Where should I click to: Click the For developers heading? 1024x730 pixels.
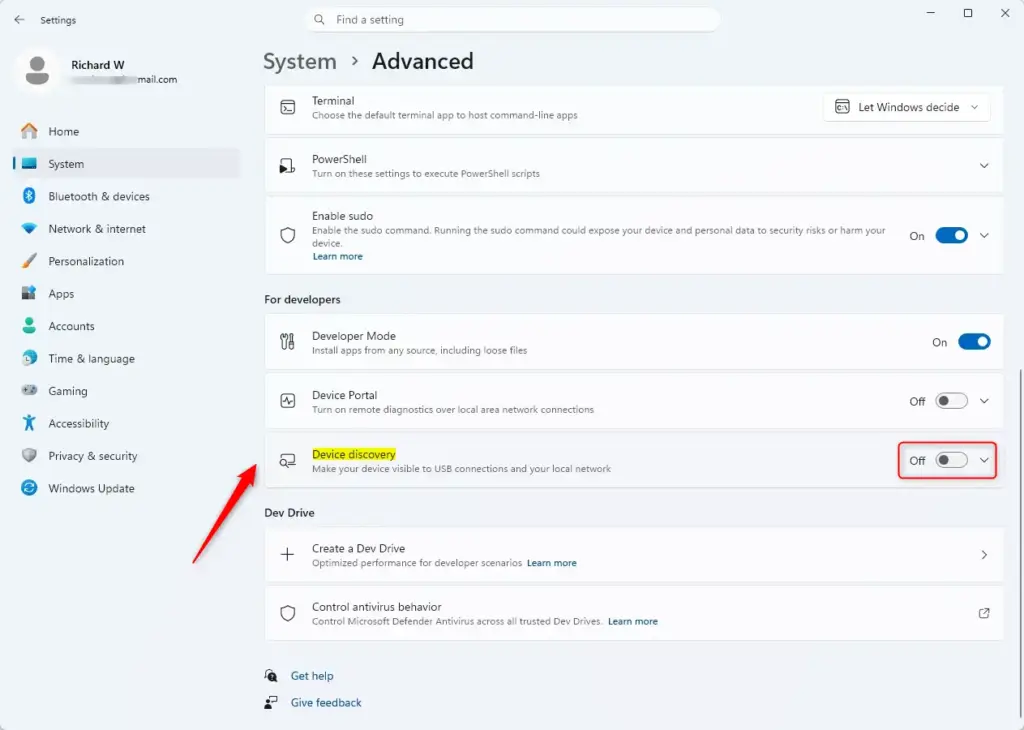pyautogui.click(x=302, y=299)
